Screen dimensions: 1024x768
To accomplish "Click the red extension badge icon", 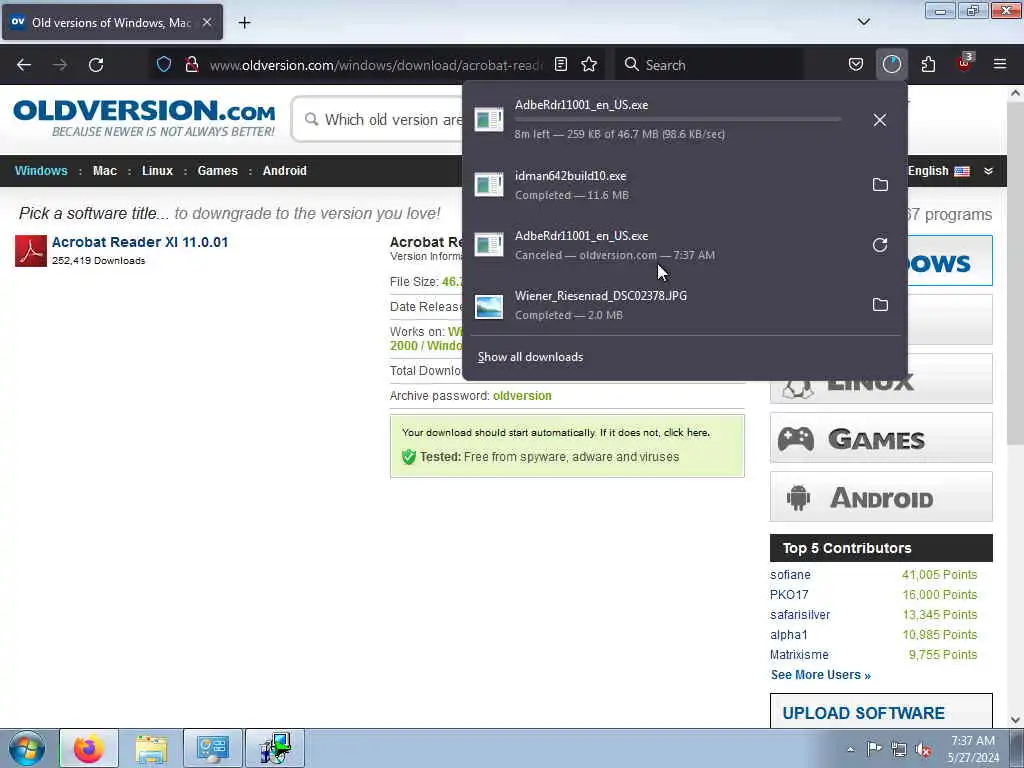I will pyautogui.click(x=965, y=63).
